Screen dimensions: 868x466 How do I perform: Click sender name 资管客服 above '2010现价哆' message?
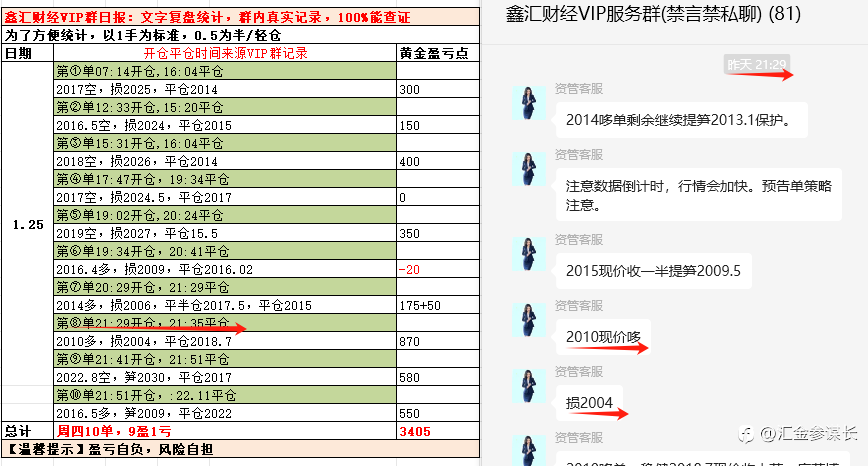point(578,306)
